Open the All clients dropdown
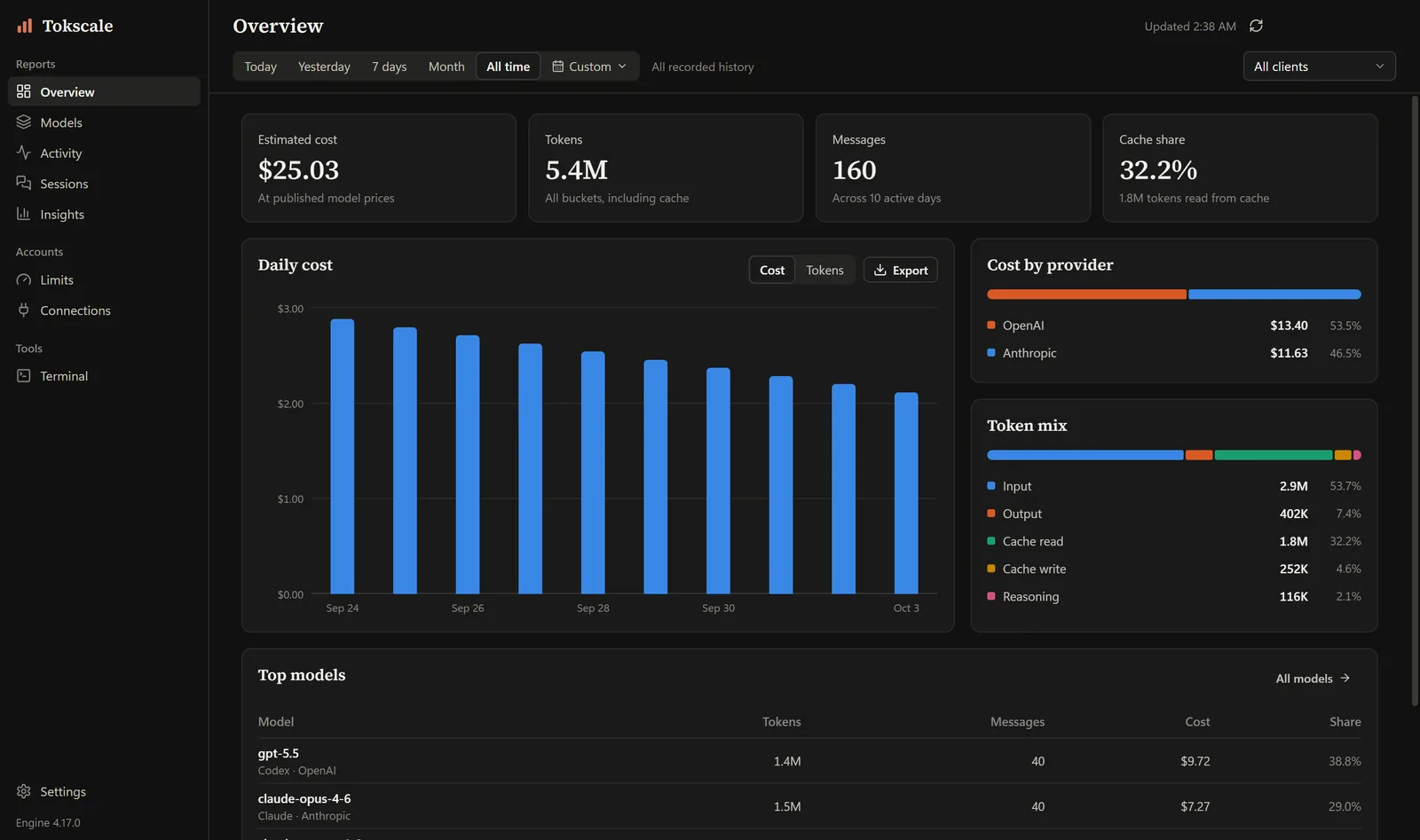This screenshot has height=840, width=1420. pyautogui.click(x=1319, y=67)
